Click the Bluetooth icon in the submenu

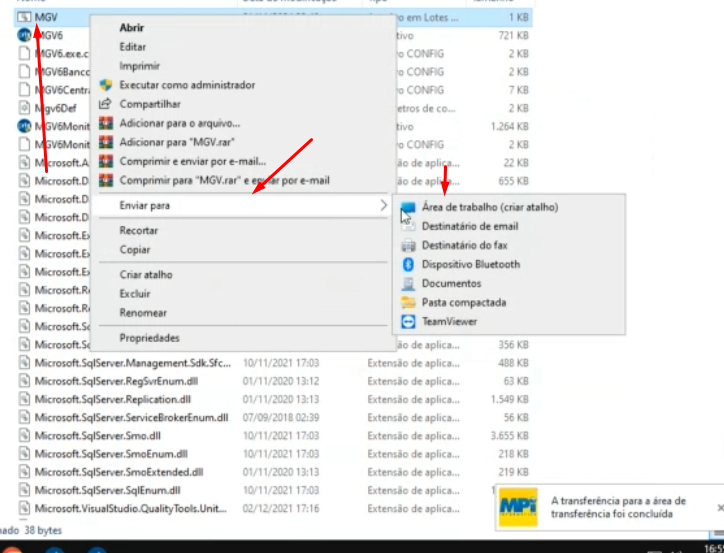pyautogui.click(x=407, y=264)
